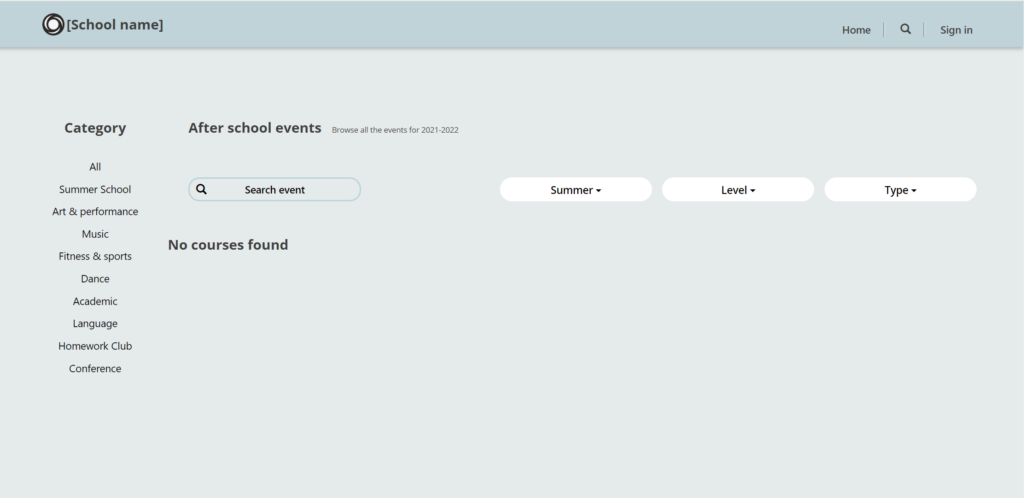Pick Fitness & sports category
Image resolution: width=1024 pixels, height=498 pixels.
[x=95, y=257]
